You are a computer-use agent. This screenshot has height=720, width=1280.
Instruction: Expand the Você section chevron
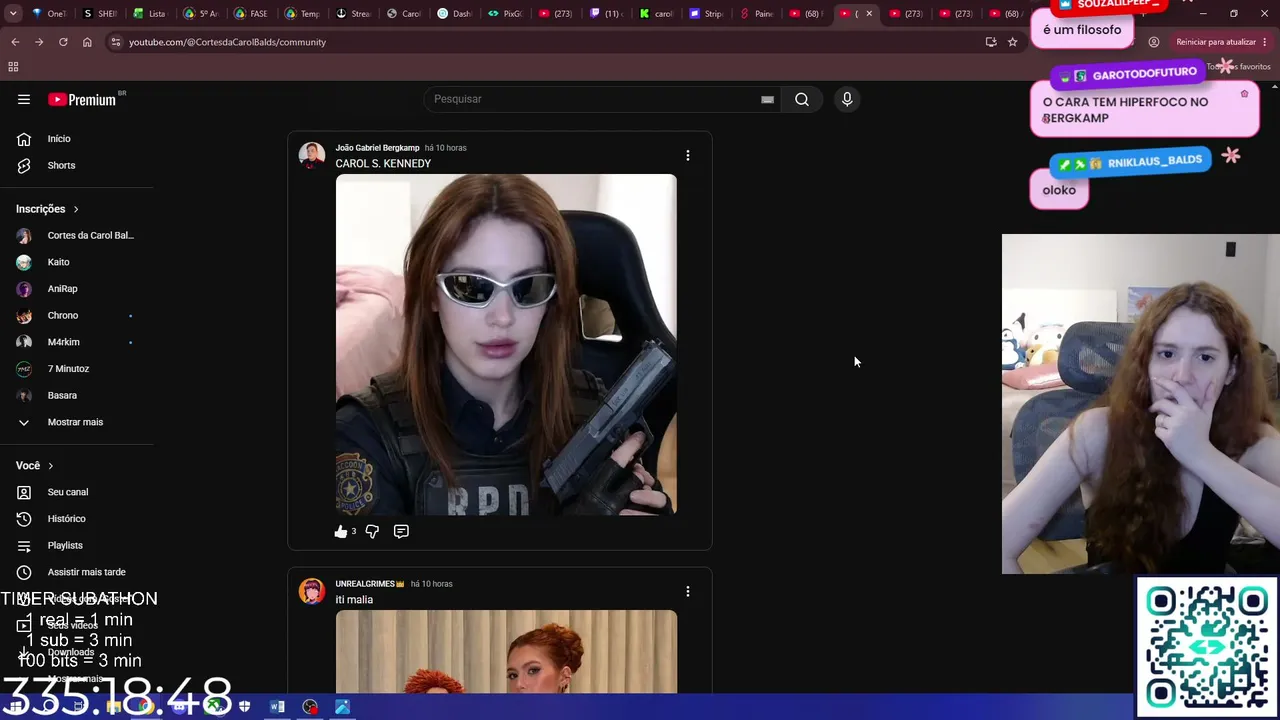click(51, 466)
